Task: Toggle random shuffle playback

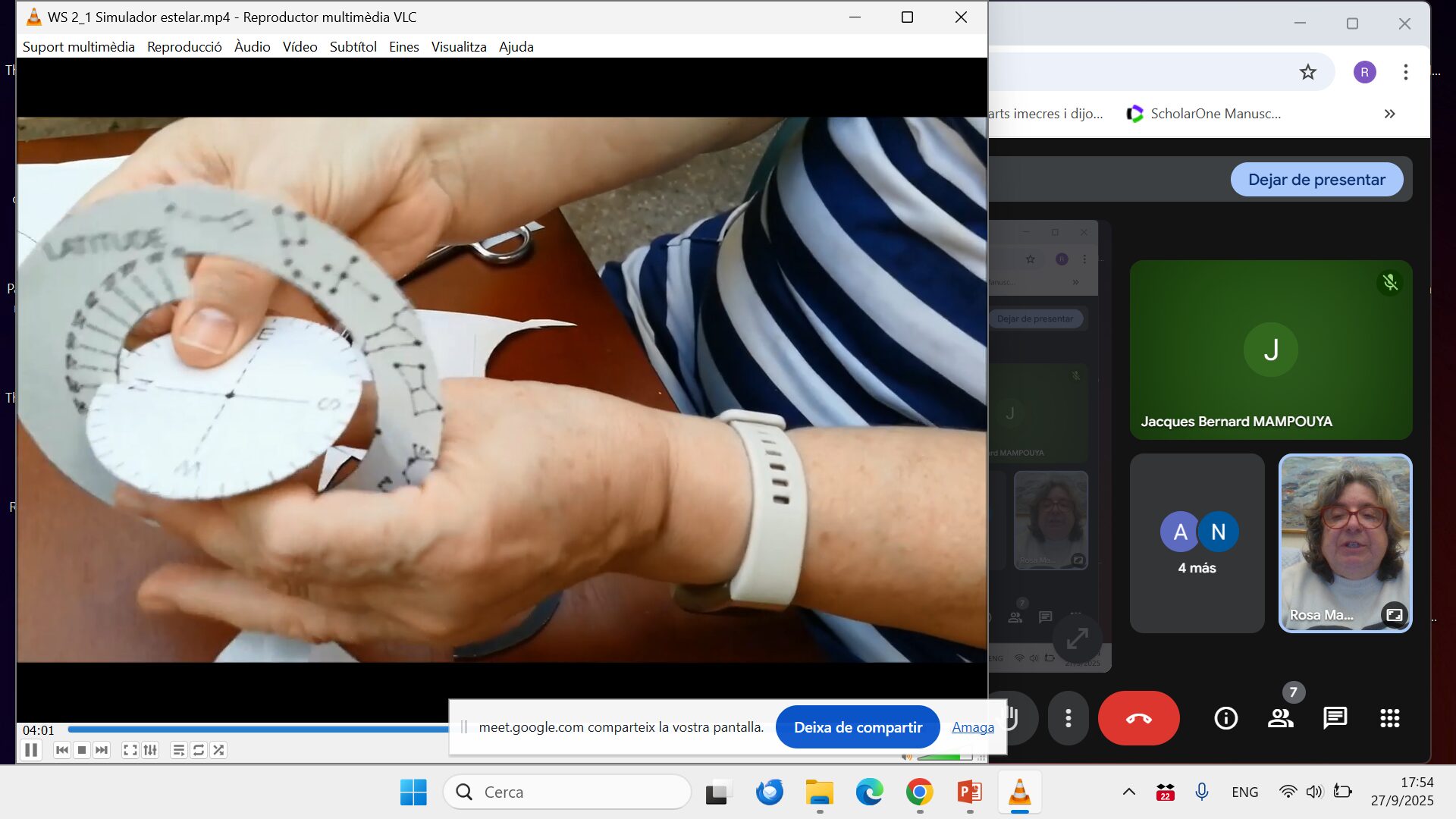Action: point(218,750)
